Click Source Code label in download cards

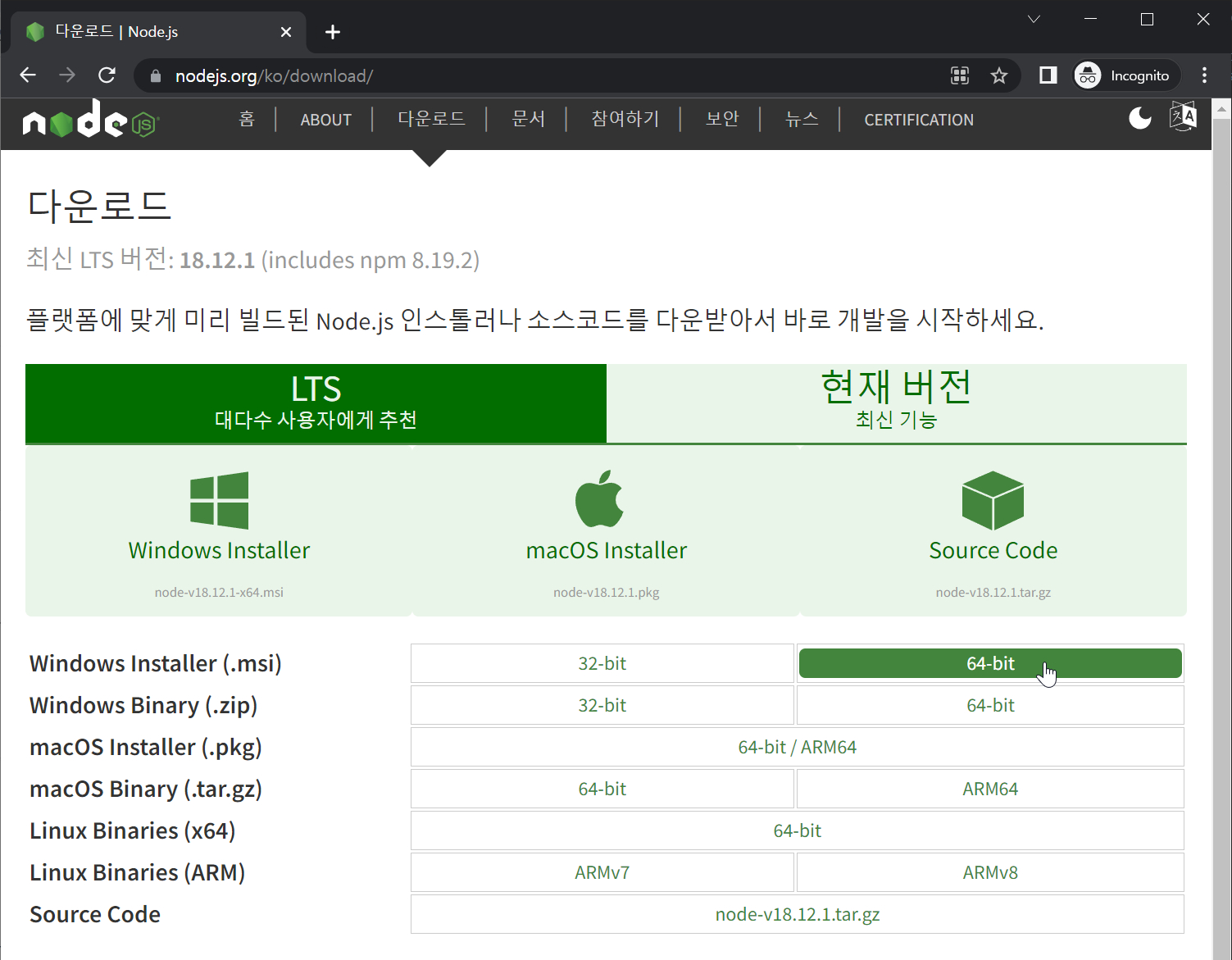[993, 550]
